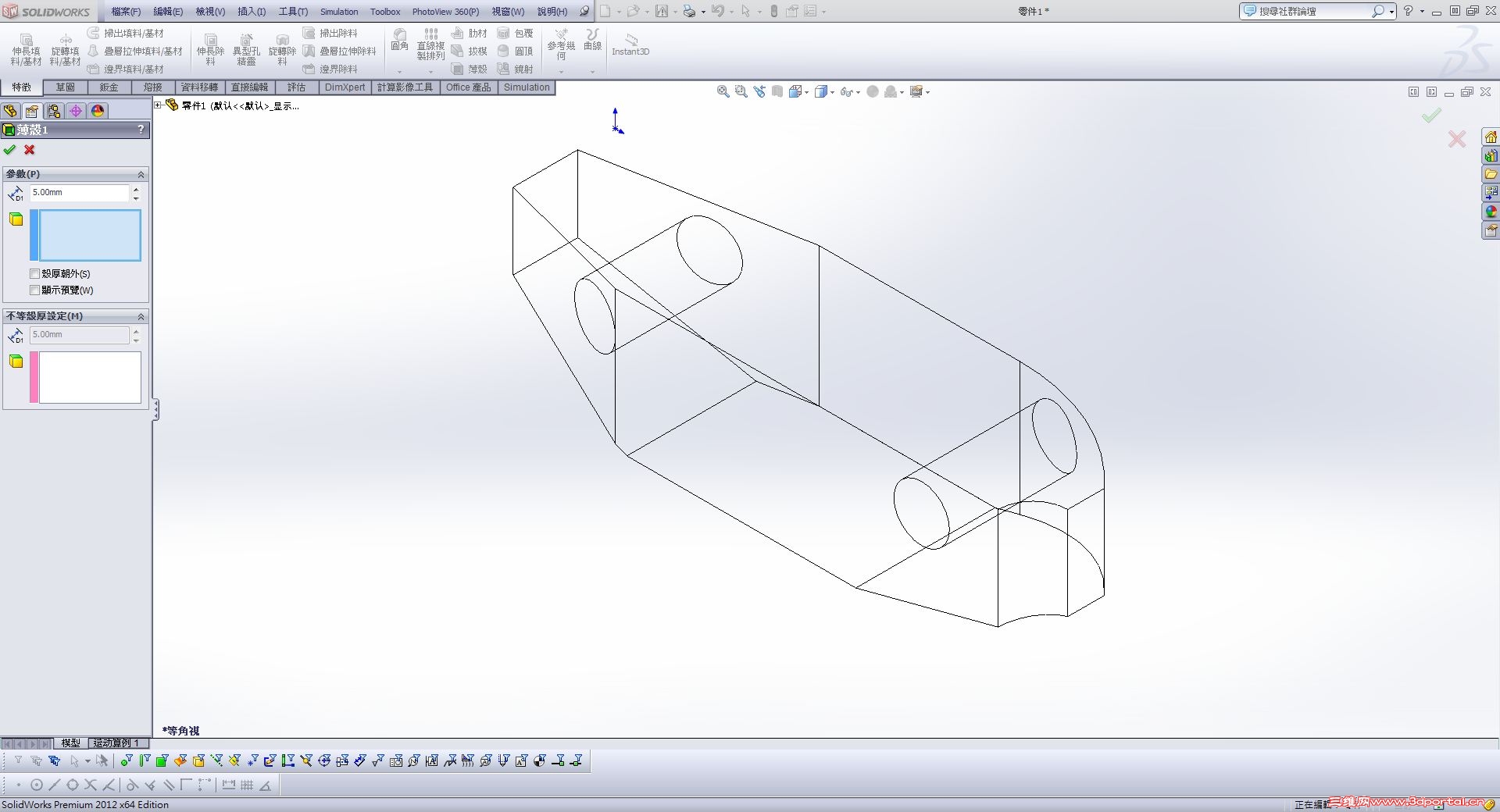Increase the 參數(P) thickness with the up arrow
Screen dimensions: 1500x812
coord(136,189)
